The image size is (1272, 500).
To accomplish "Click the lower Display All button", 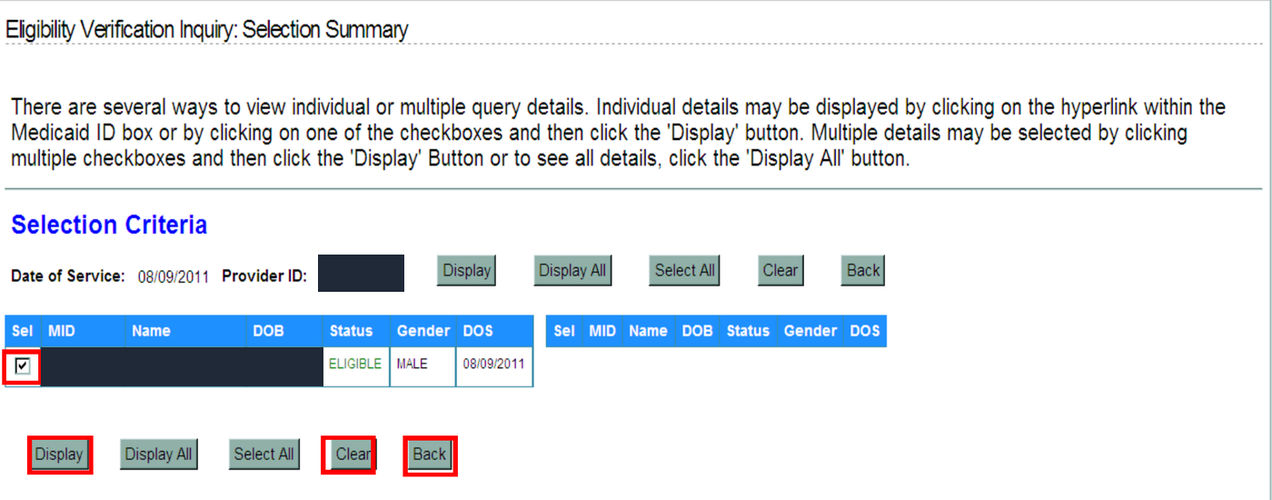I will (x=157, y=454).
